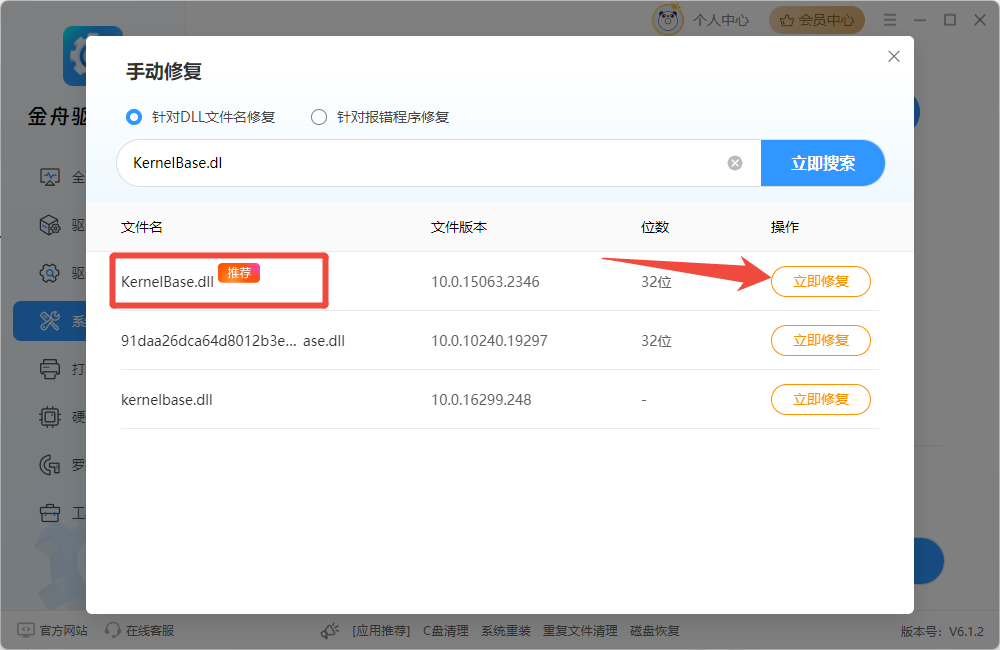Click the 位数 column header
Image resolution: width=1000 pixels, height=650 pixels.
point(655,227)
